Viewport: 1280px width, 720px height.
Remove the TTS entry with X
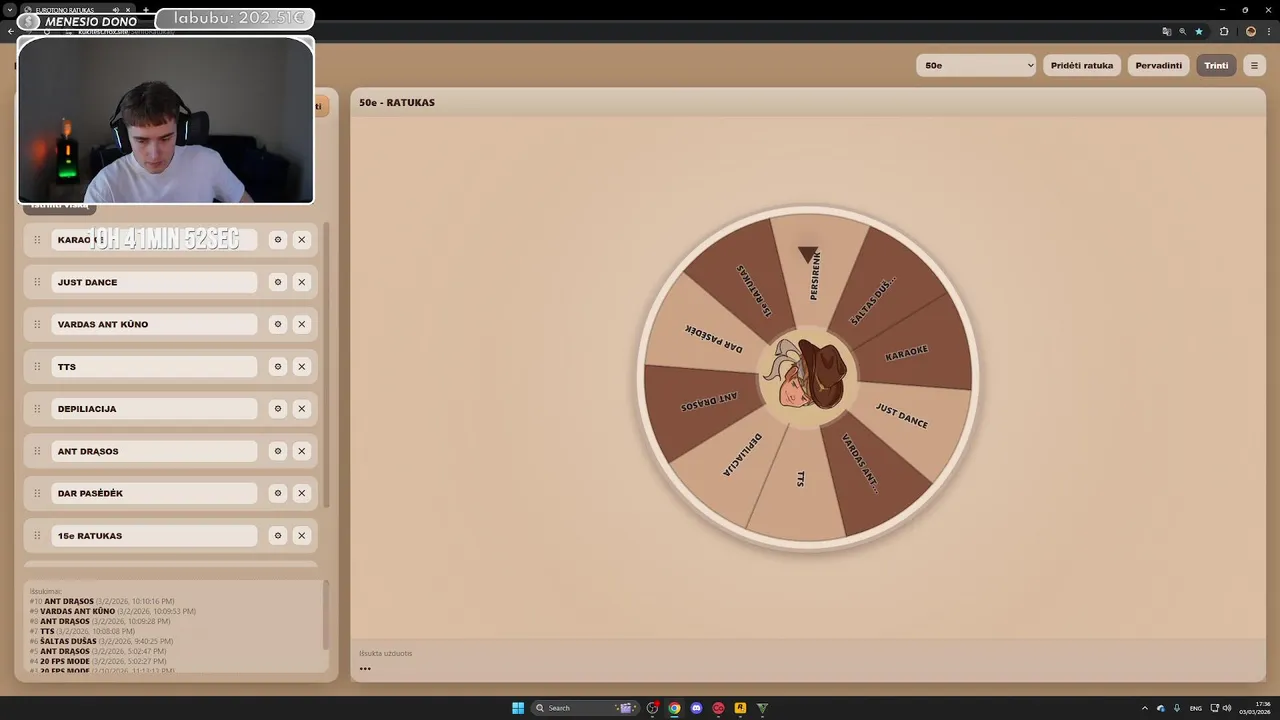302,367
